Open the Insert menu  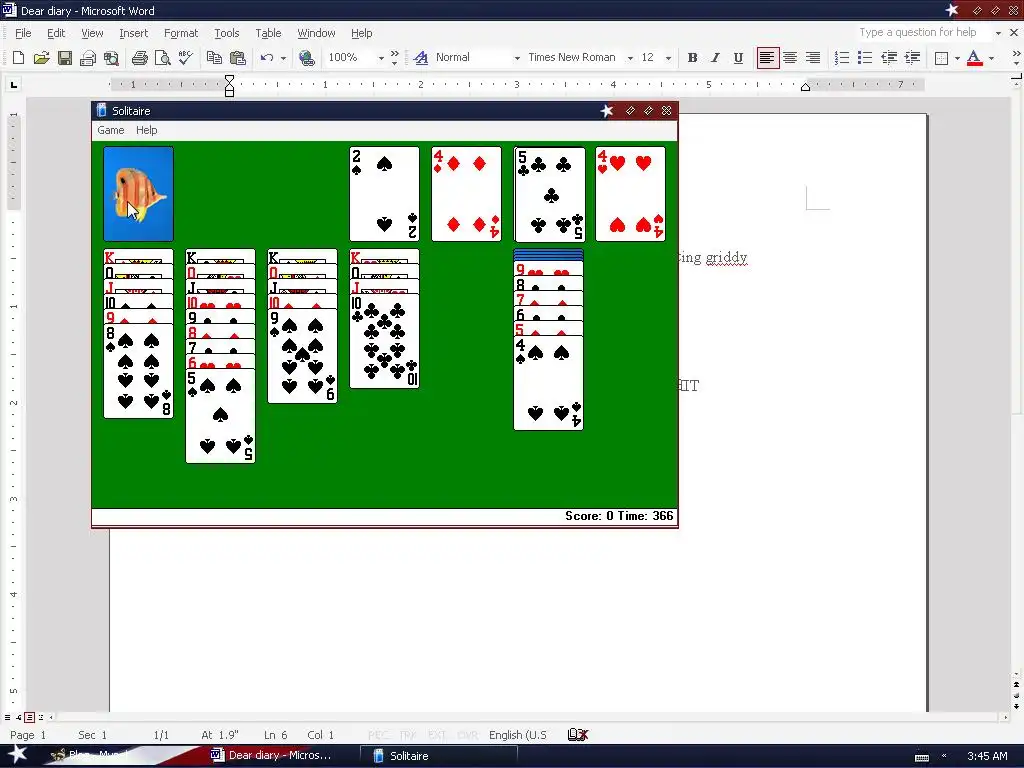(x=133, y=33)
